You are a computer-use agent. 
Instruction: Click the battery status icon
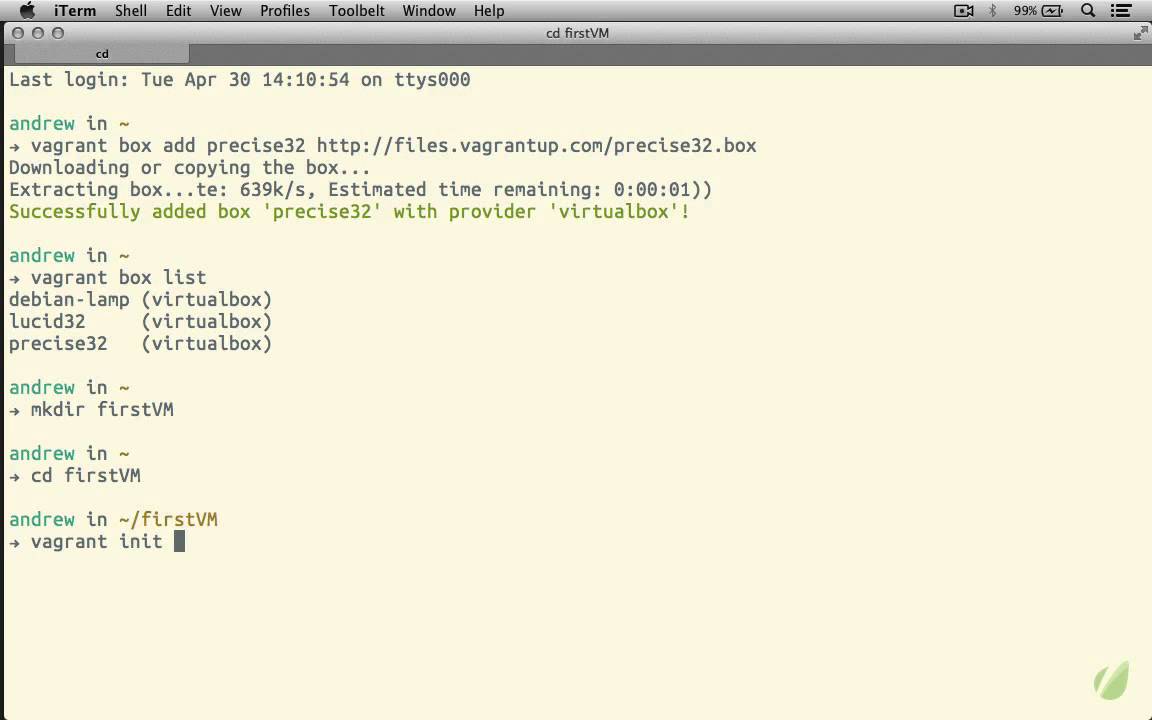1051,11
